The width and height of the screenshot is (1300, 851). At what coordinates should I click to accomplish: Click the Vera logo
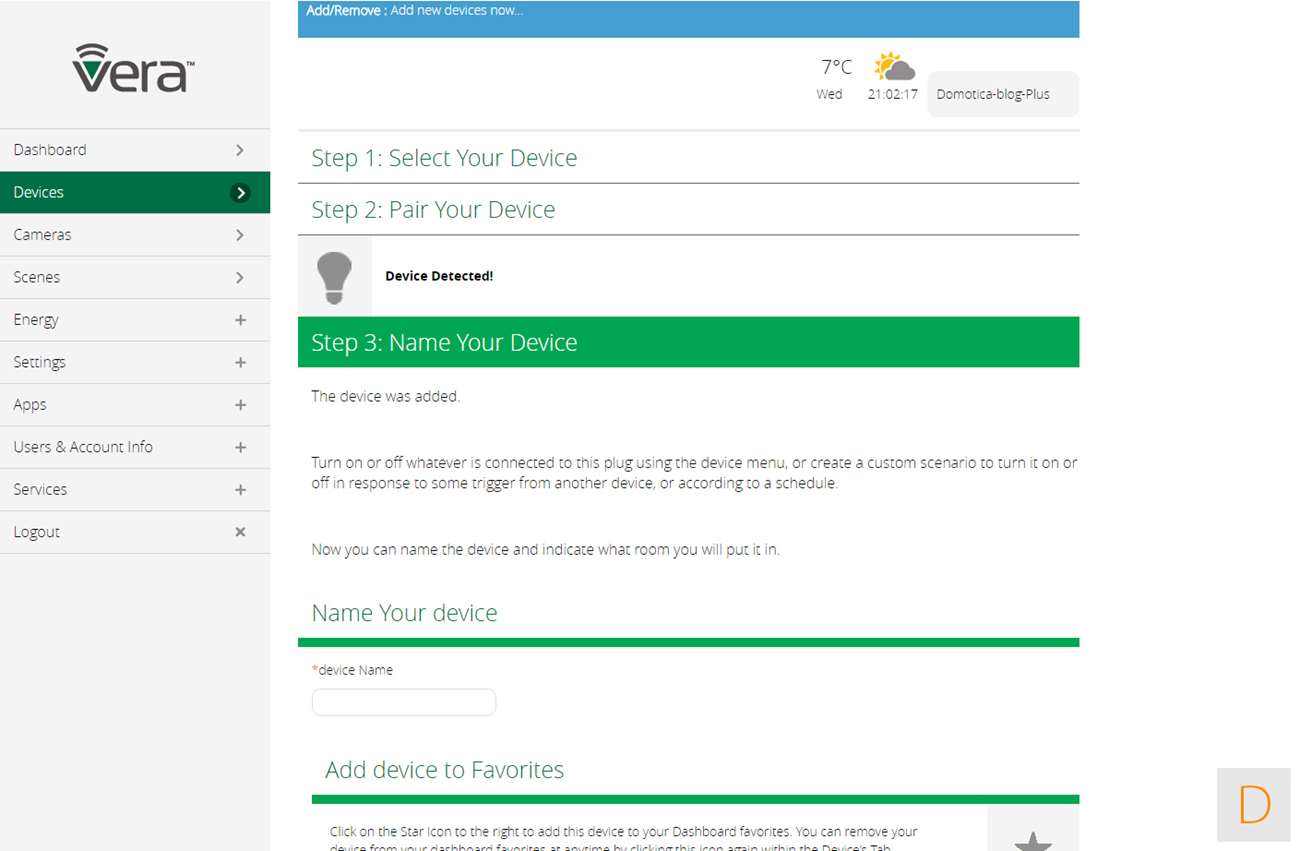133,68
